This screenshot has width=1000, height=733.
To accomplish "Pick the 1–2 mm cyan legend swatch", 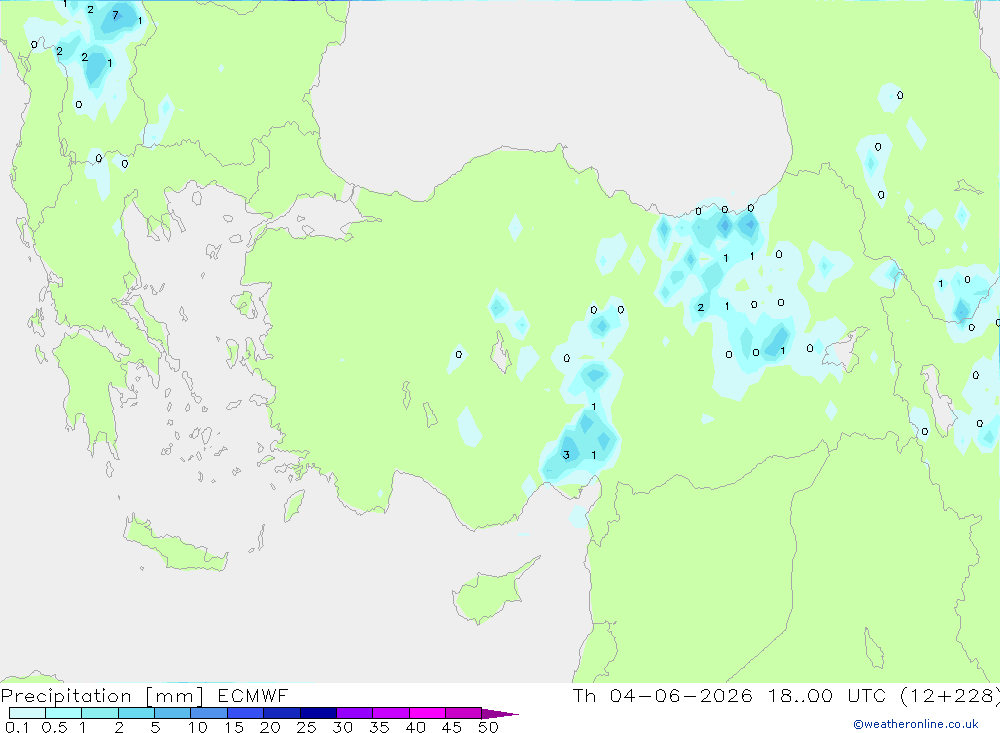I will tap(99, 713).
